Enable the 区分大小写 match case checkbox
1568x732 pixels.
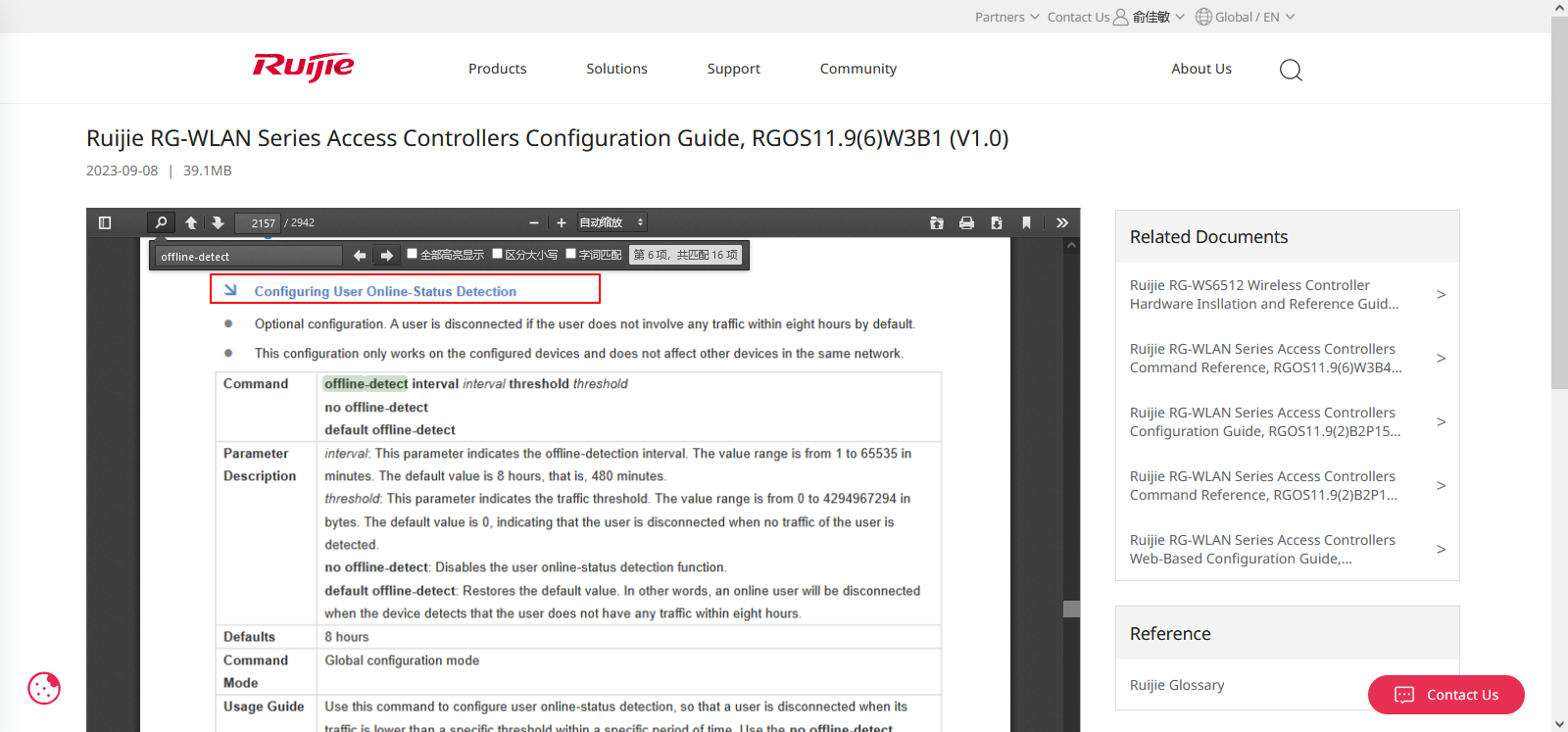click(498, 254)
